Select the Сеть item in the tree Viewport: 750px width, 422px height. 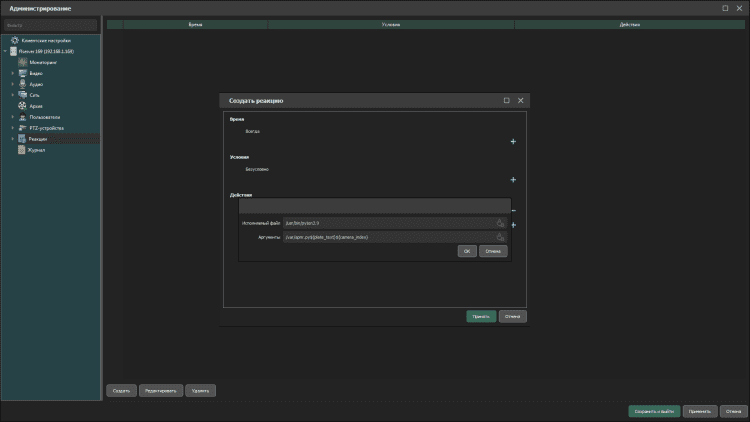[34, 95]
